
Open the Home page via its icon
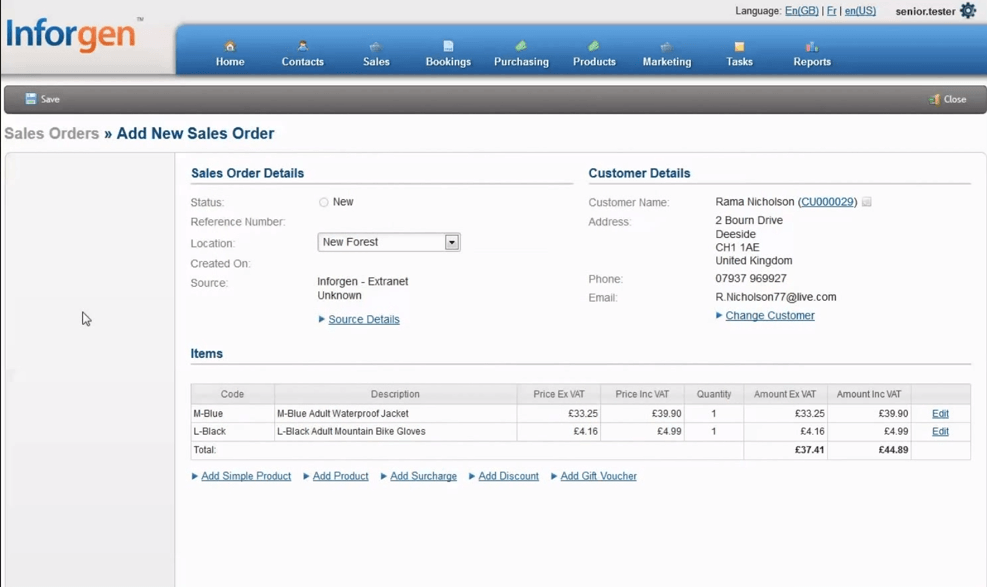[229, 48]
